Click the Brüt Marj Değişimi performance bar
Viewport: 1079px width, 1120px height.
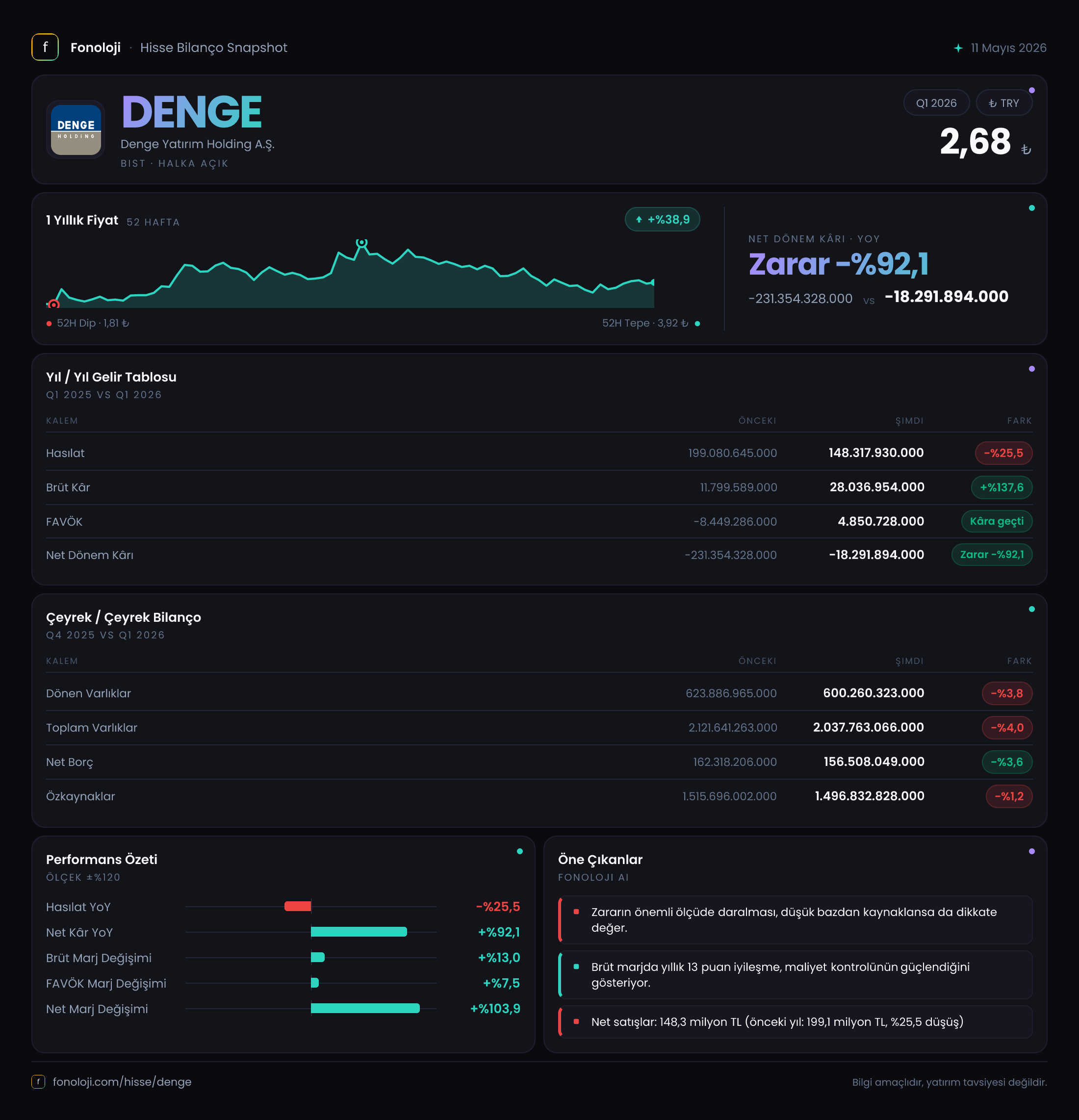[x=318, y=958]
